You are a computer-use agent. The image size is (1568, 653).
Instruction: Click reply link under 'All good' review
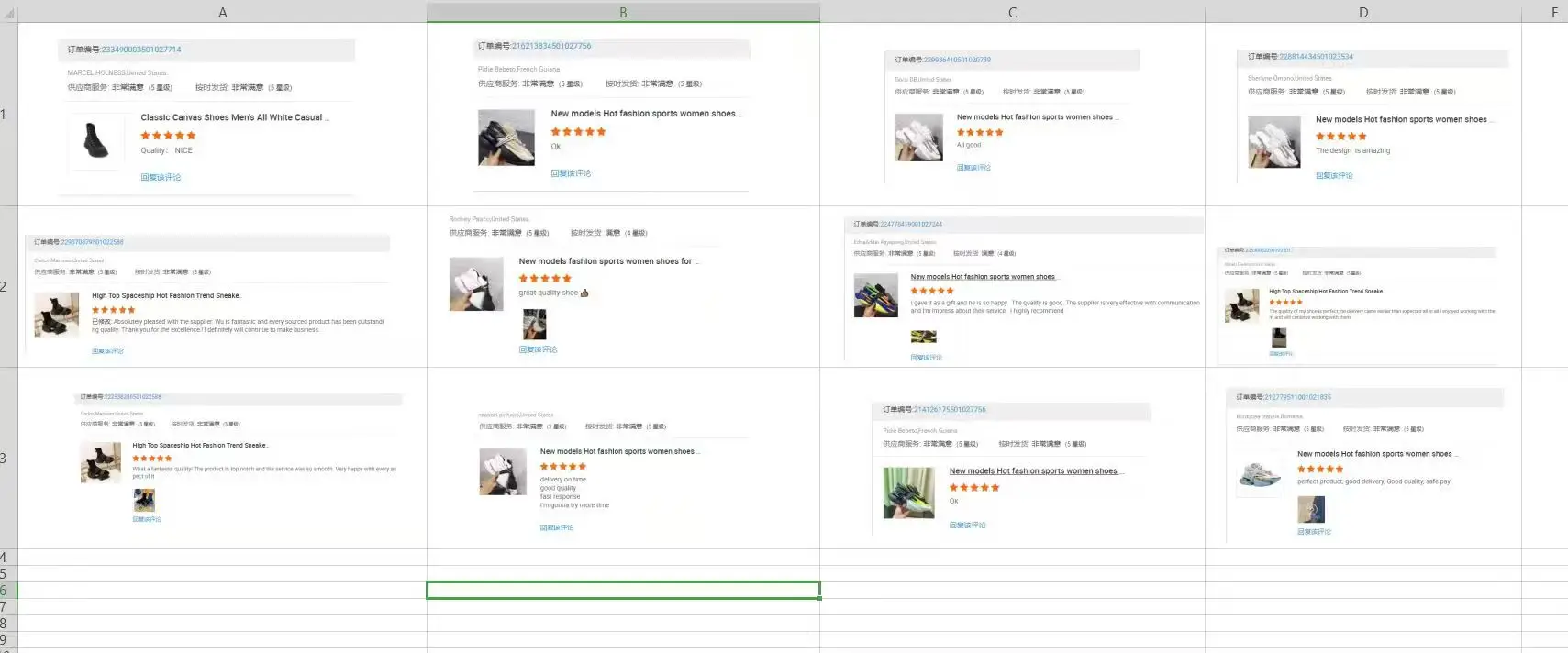point(973,168)
